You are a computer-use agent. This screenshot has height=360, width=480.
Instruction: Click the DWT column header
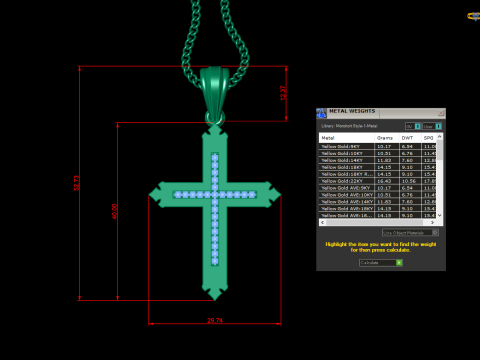pyautogui.click(x=410, y=138)
